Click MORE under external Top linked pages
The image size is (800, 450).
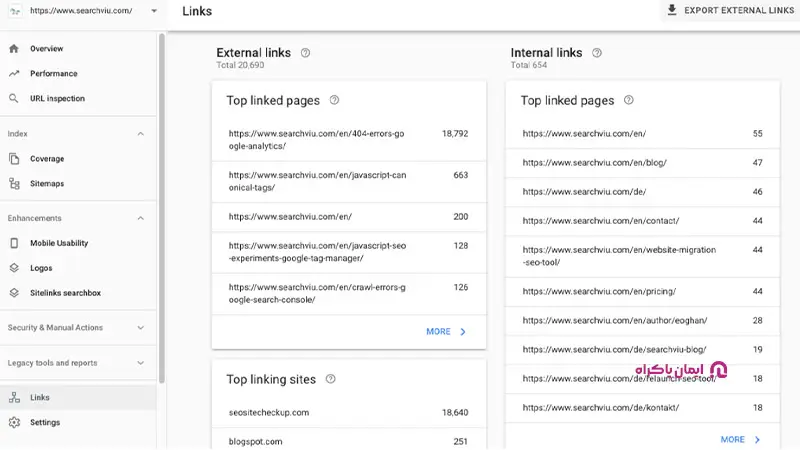click(446, 331)
